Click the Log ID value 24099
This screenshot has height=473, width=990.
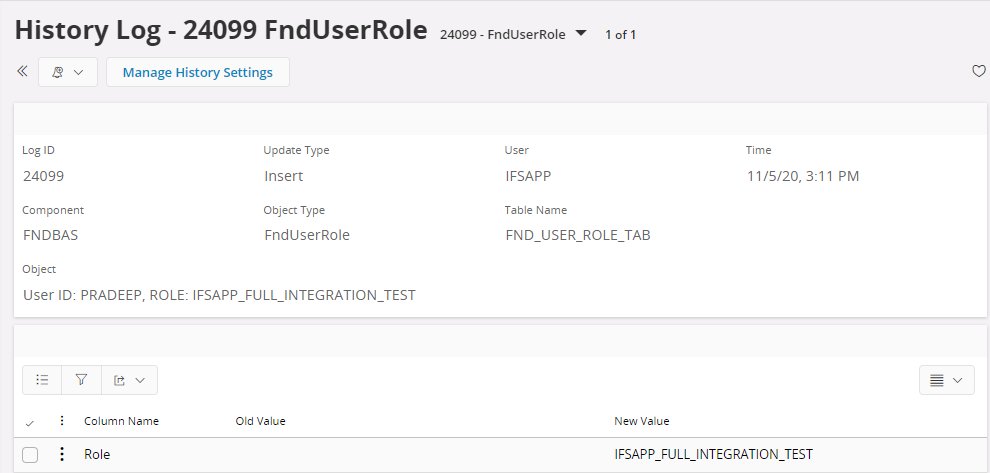point(43,176)
